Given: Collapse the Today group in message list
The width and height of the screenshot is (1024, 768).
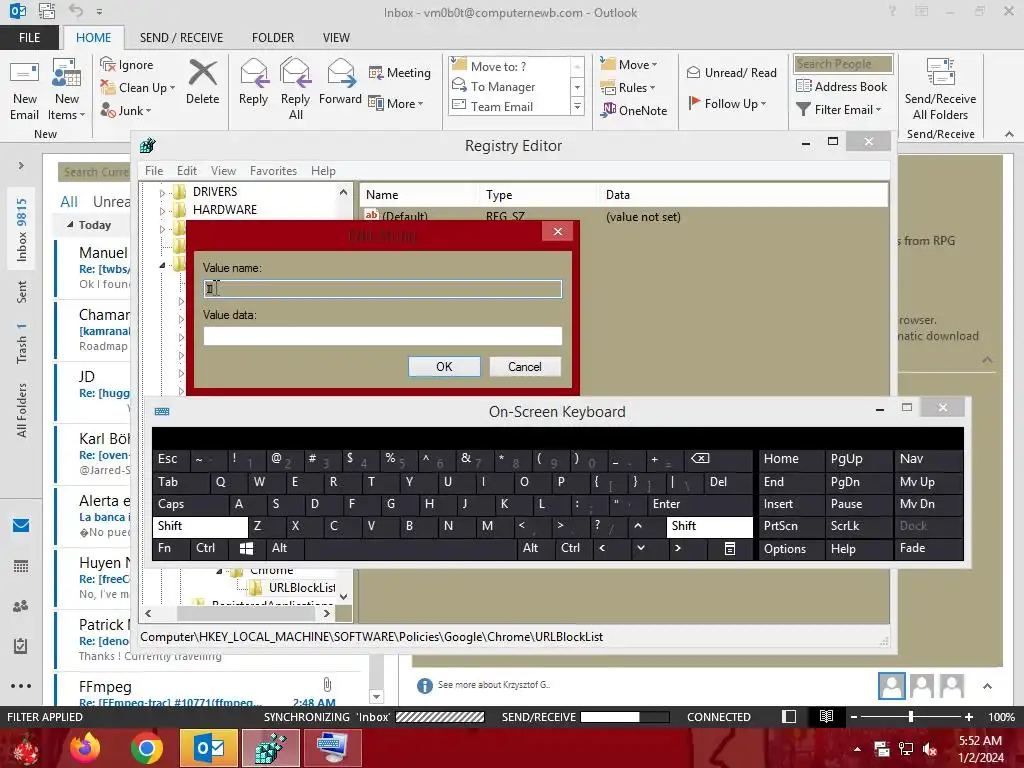Looking at the screenshot, I should [70, 225].
